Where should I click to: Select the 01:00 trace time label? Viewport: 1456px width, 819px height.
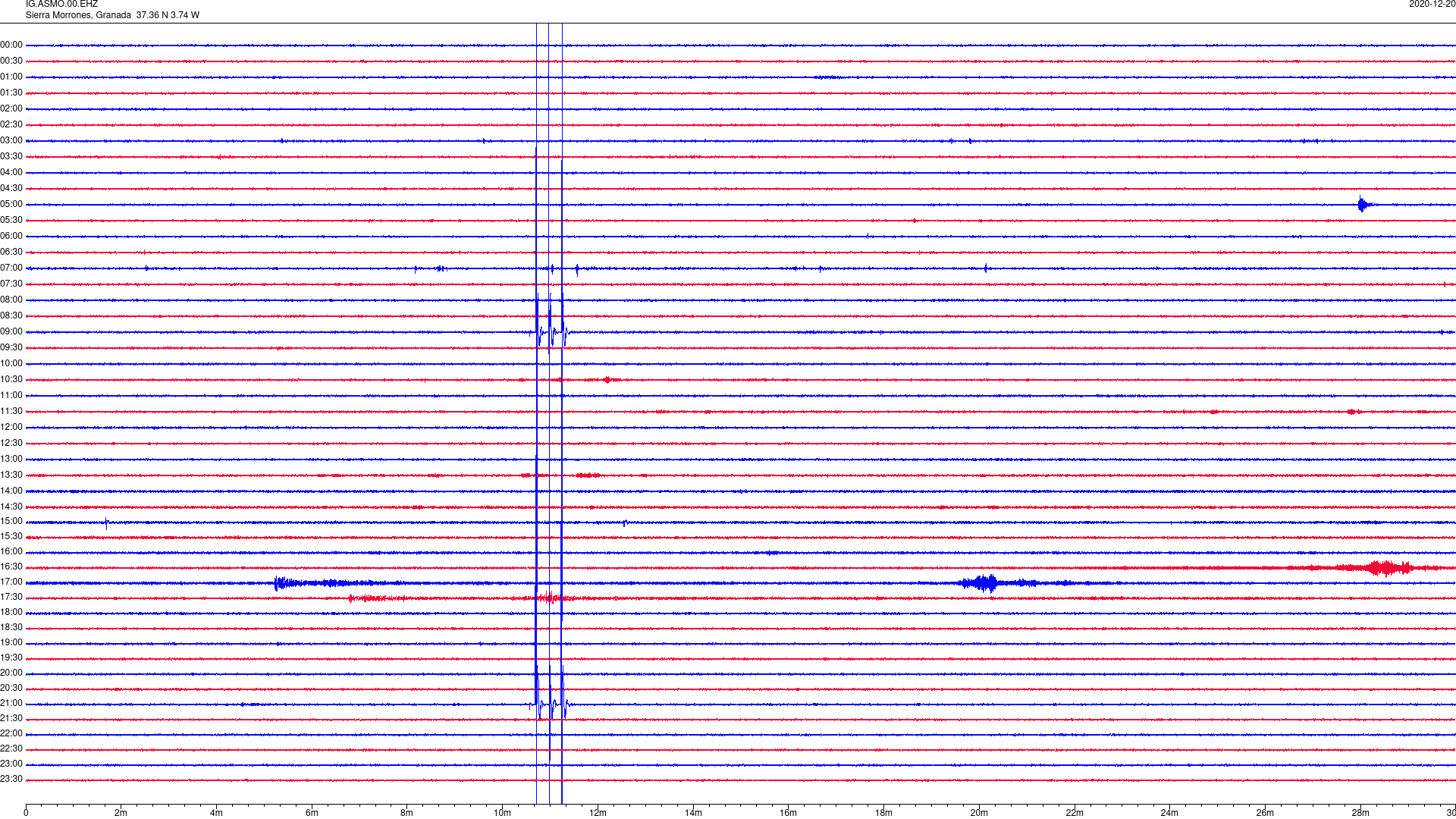pyautogui.click(x=11, y=77)
